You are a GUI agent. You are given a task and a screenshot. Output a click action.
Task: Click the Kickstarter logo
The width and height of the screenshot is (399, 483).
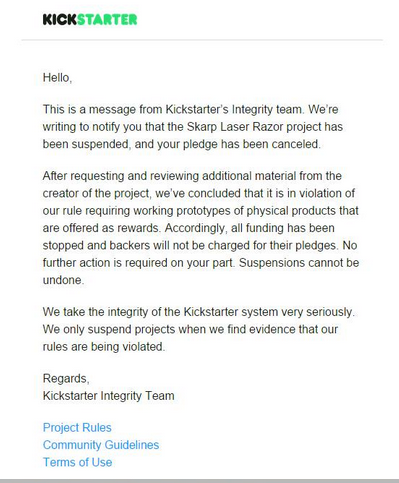(x=90, y=19)
